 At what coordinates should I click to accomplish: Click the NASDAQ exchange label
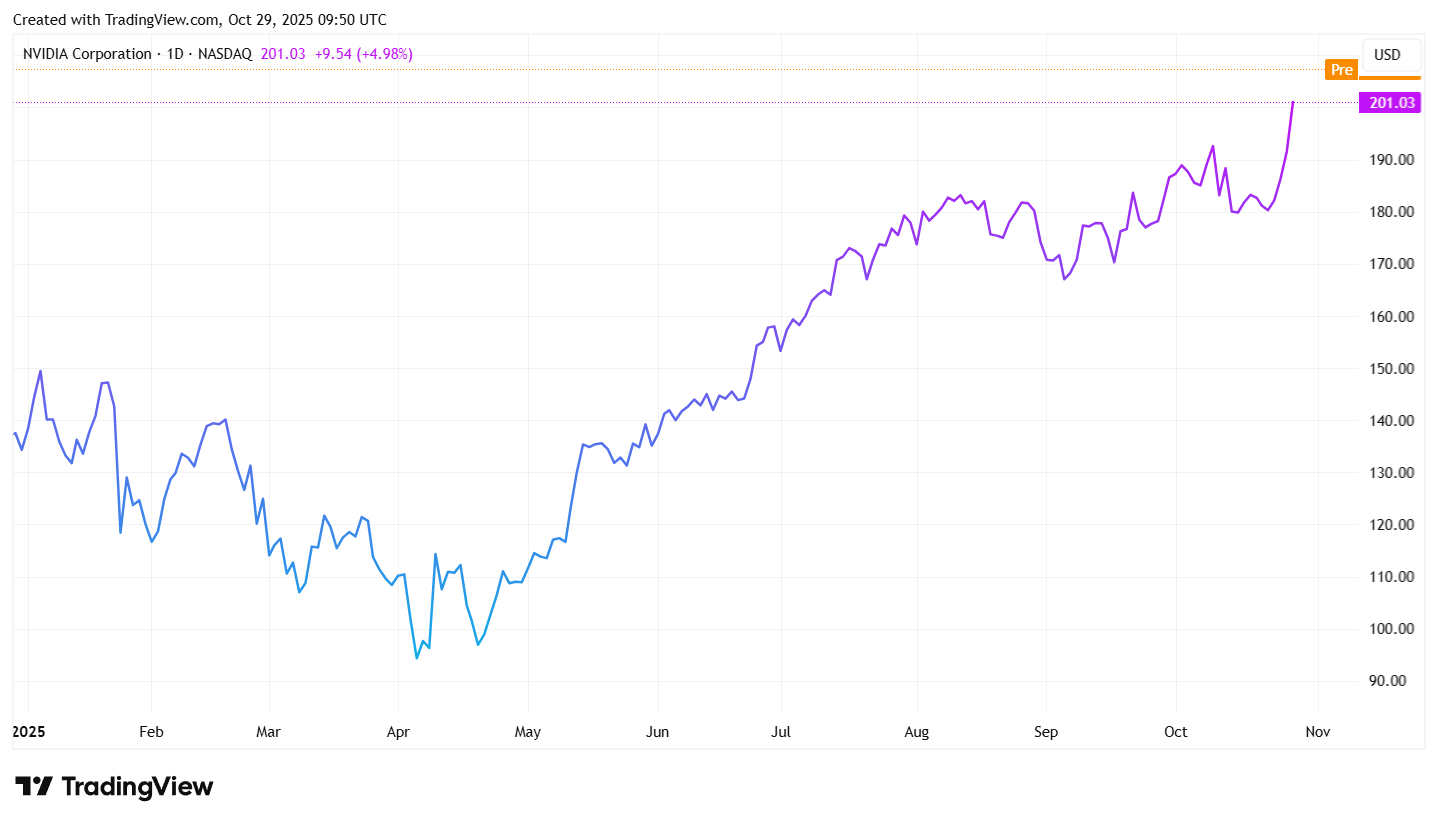[225, 54]
